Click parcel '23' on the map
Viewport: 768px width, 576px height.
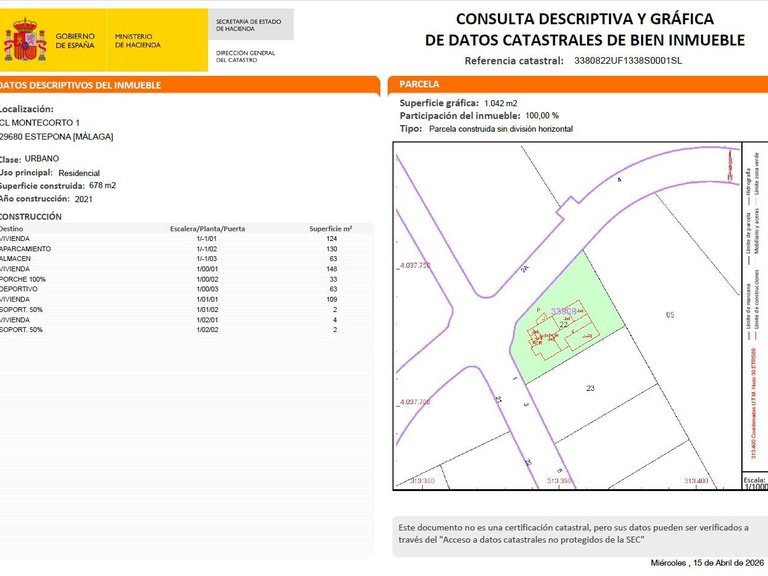click(x=590, y=388)
